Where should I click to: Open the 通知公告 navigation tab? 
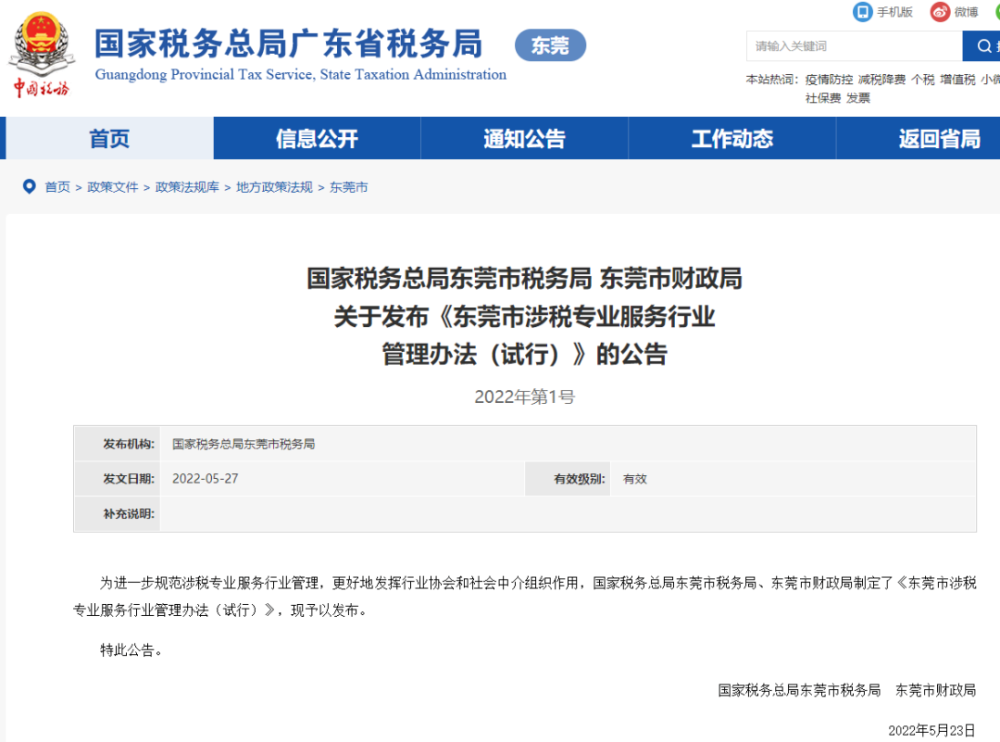[x=524, y=139]
